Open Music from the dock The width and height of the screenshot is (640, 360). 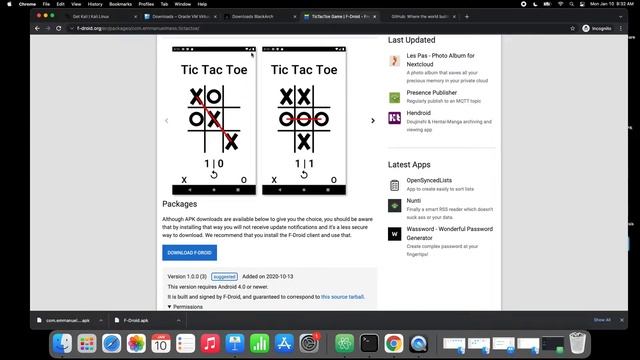point(210,343)
